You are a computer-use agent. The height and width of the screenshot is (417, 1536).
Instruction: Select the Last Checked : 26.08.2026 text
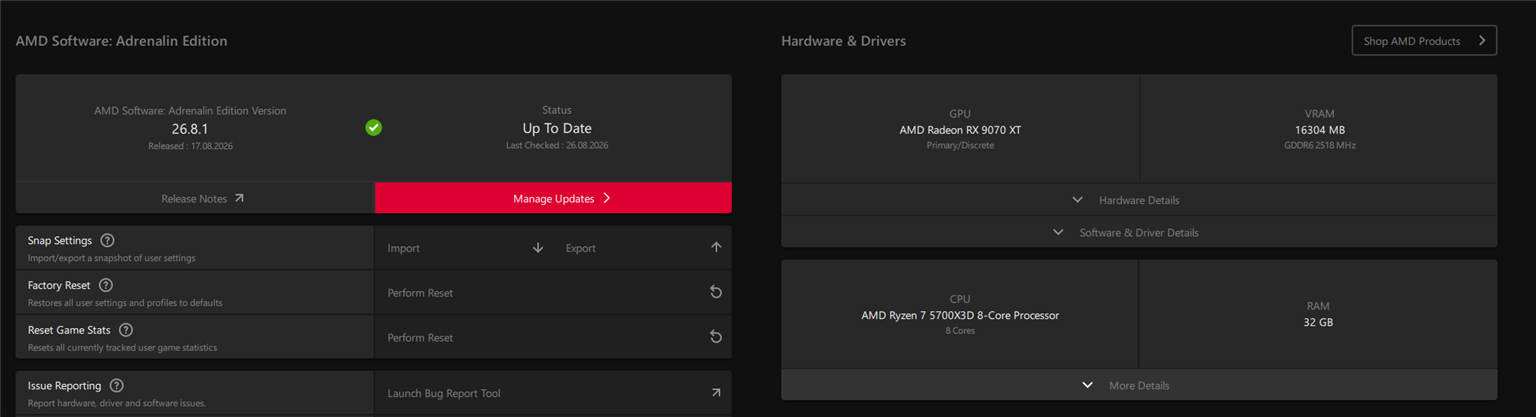(x=557, y=145)
